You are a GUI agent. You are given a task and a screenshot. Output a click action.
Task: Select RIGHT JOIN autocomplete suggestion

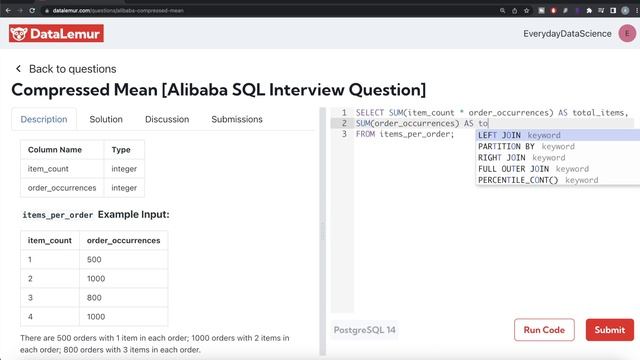point(558,158)
